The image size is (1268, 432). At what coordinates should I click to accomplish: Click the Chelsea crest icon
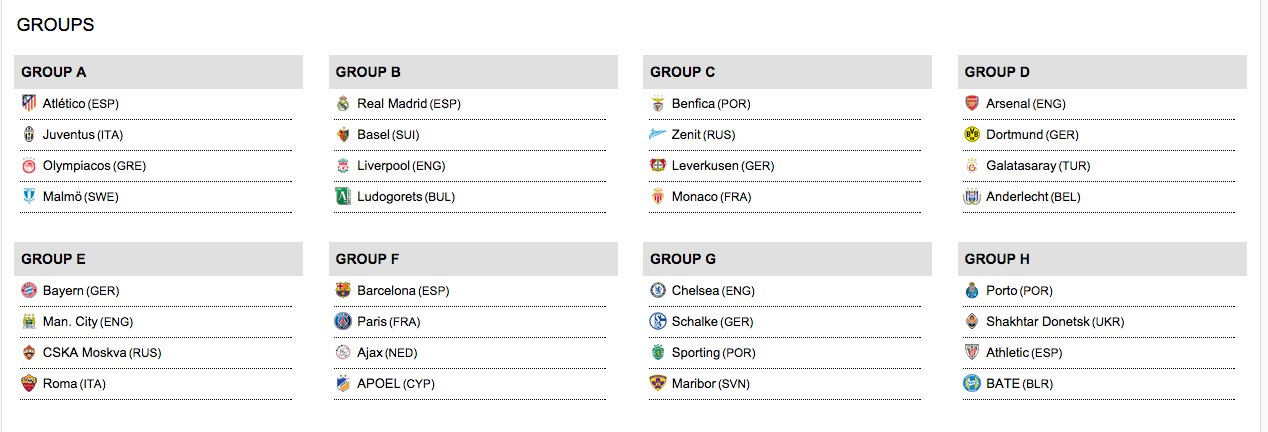pyautogui.click(x=657, y=291)
